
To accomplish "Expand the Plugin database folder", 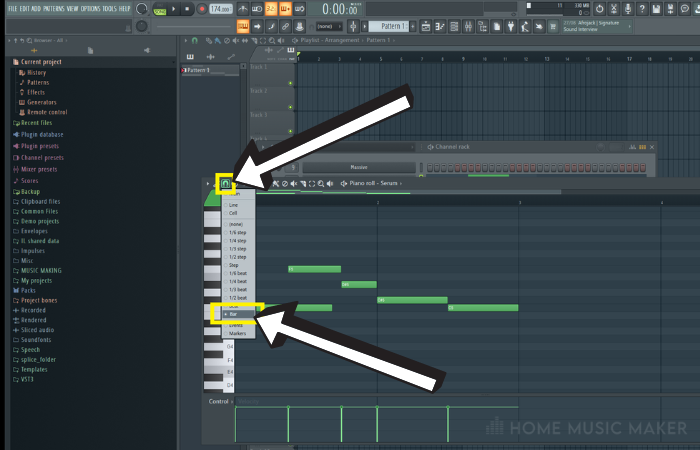I will (38, 134).
